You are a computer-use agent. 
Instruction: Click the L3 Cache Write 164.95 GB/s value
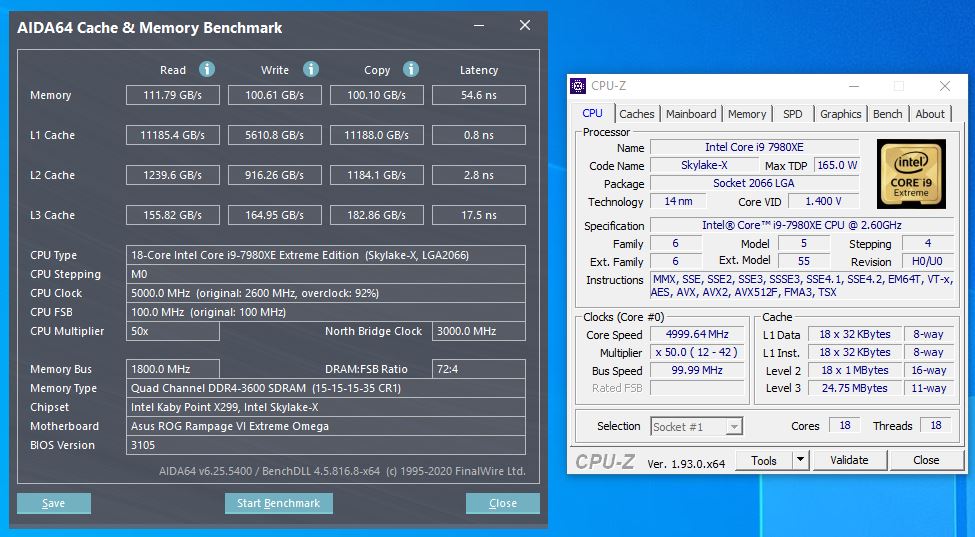point(275,215)
